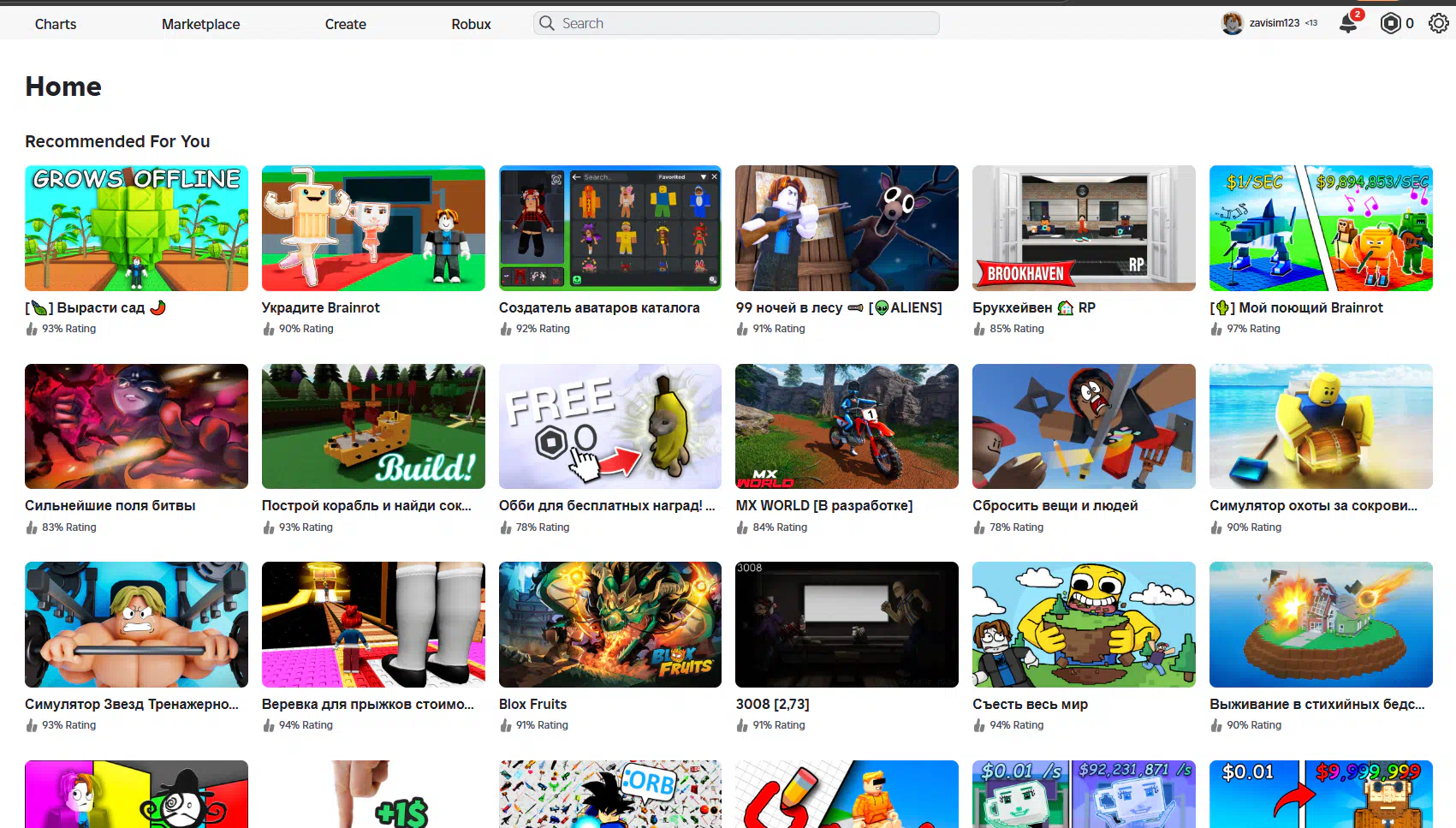Select the 3008 dark room thumbnail
1456x828 pixels.
(847, 624)
